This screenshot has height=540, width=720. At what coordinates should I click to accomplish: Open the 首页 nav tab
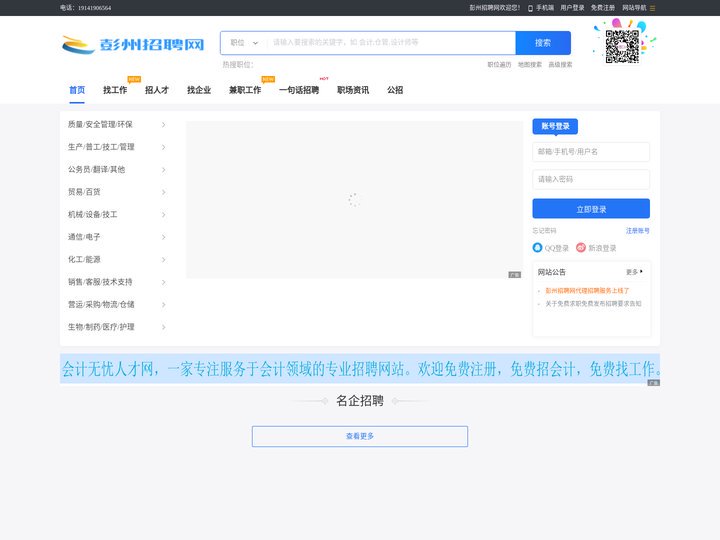[x=77, y=90]
